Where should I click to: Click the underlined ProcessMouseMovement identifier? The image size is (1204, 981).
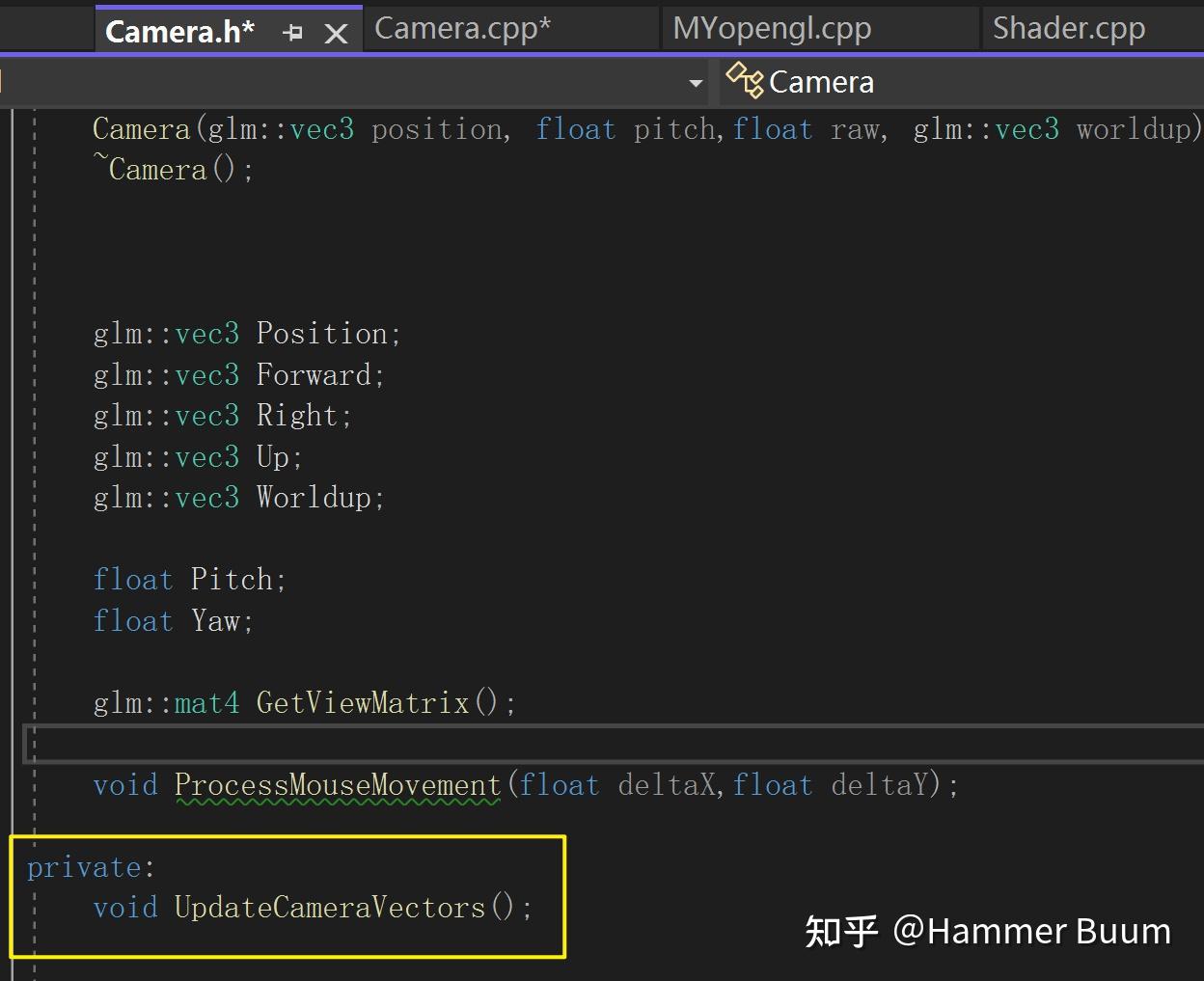336,784
